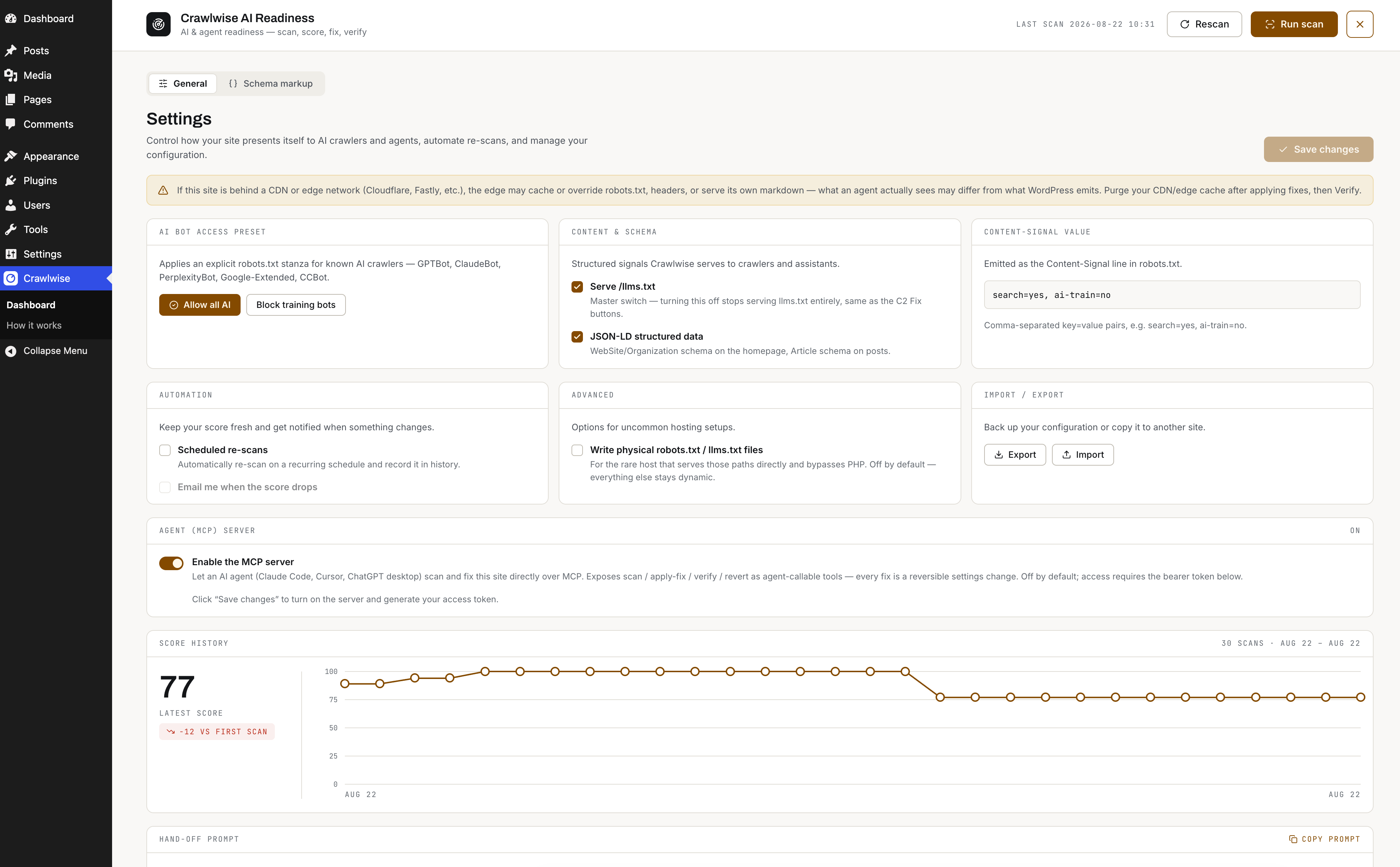Click the Collapse Menu label

click(x=55, y=351)
